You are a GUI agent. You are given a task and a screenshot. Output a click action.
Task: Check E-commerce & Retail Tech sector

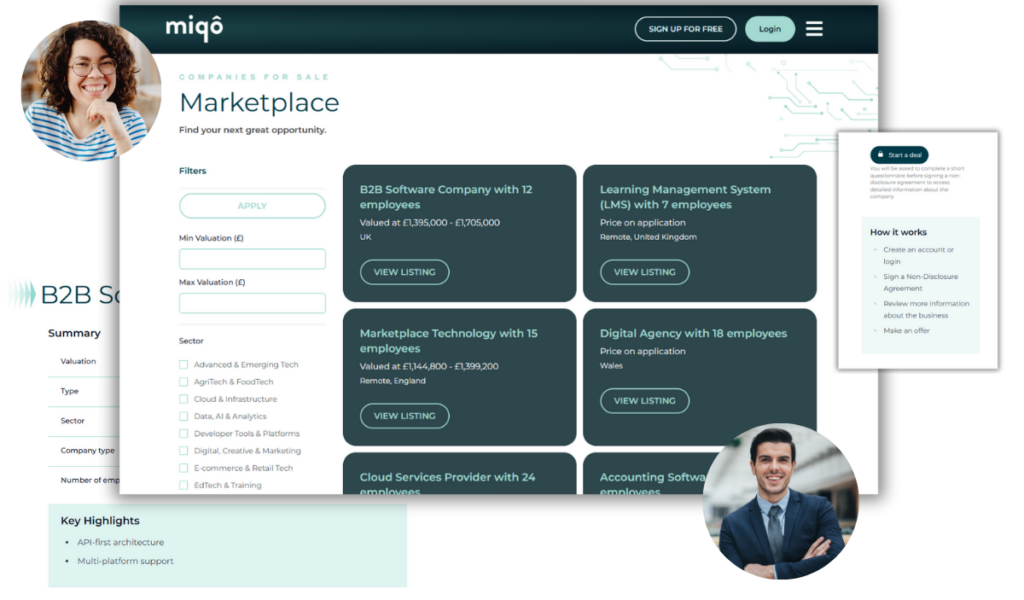point(184,468)
